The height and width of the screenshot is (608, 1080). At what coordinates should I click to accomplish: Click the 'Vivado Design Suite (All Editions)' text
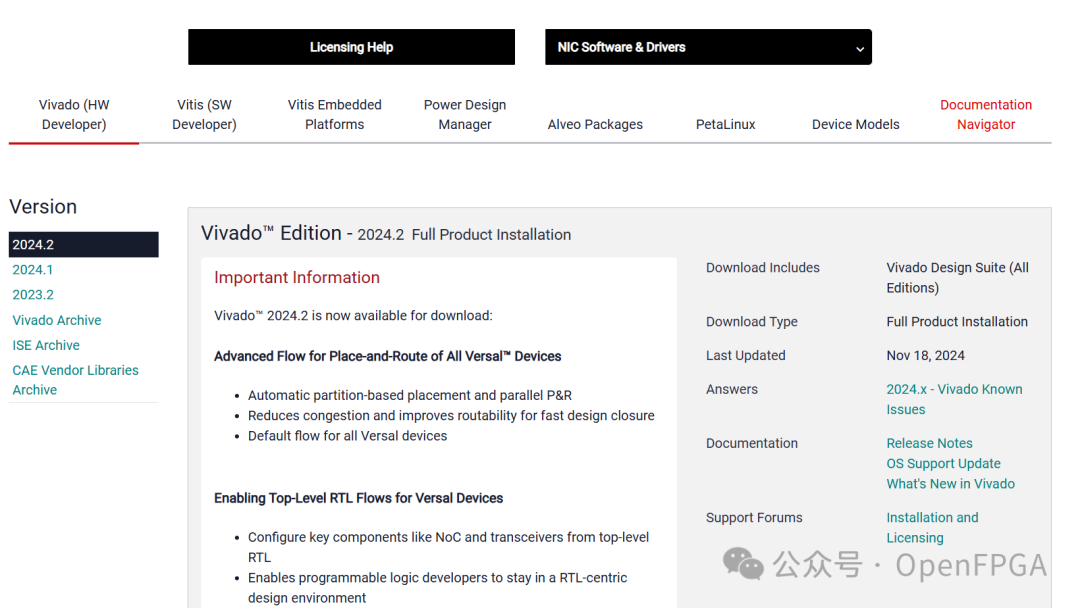click(957, 277)
